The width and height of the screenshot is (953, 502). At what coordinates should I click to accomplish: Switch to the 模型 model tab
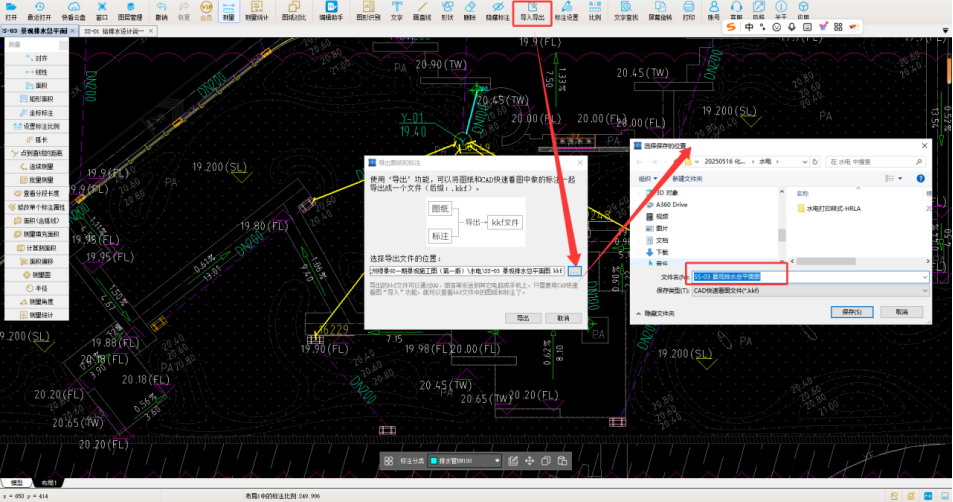click(17, 483)
